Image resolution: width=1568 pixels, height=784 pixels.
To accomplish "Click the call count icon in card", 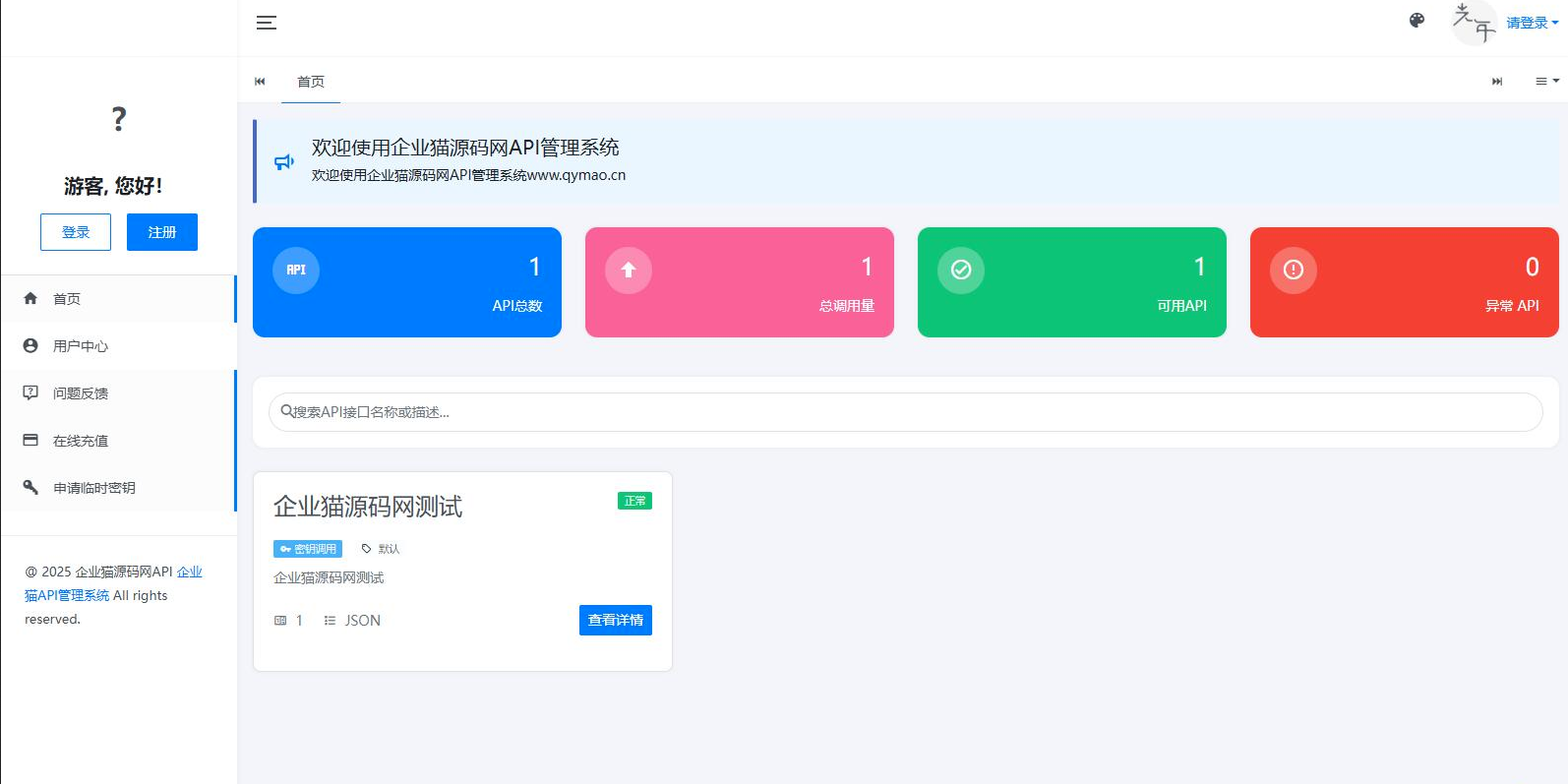I will point(280,621).
